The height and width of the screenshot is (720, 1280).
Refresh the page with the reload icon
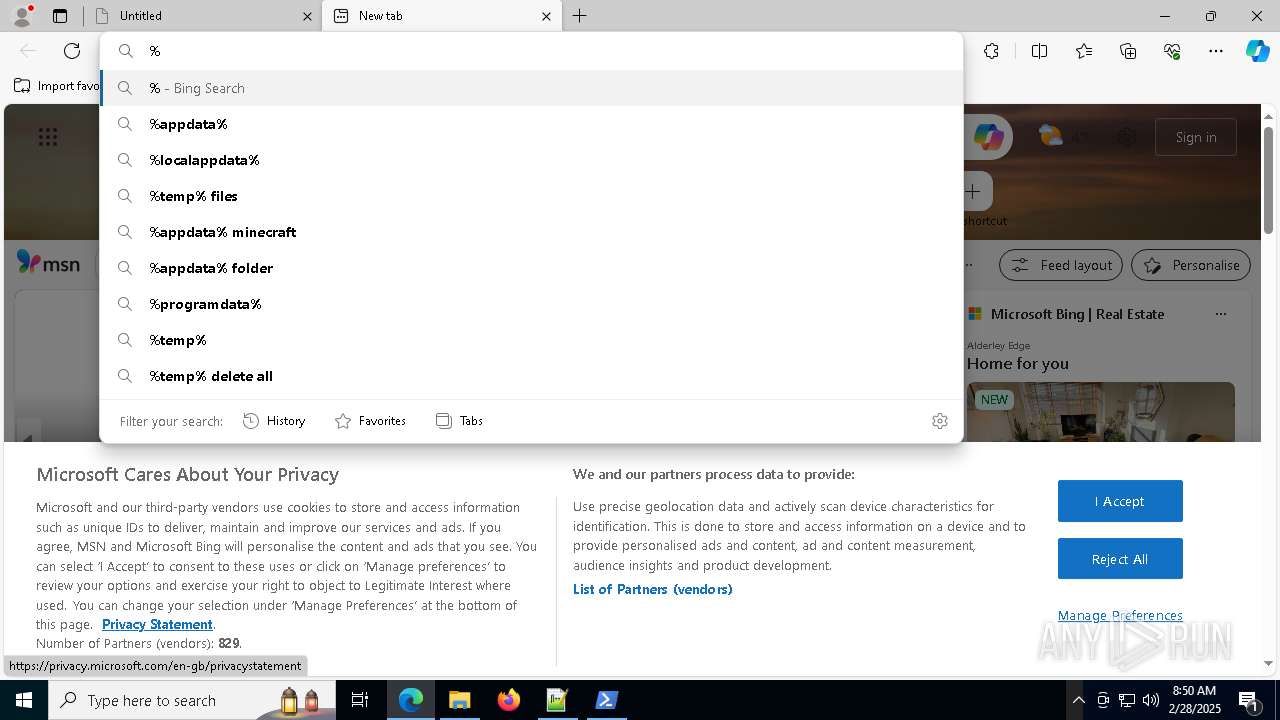coord(72,51)
